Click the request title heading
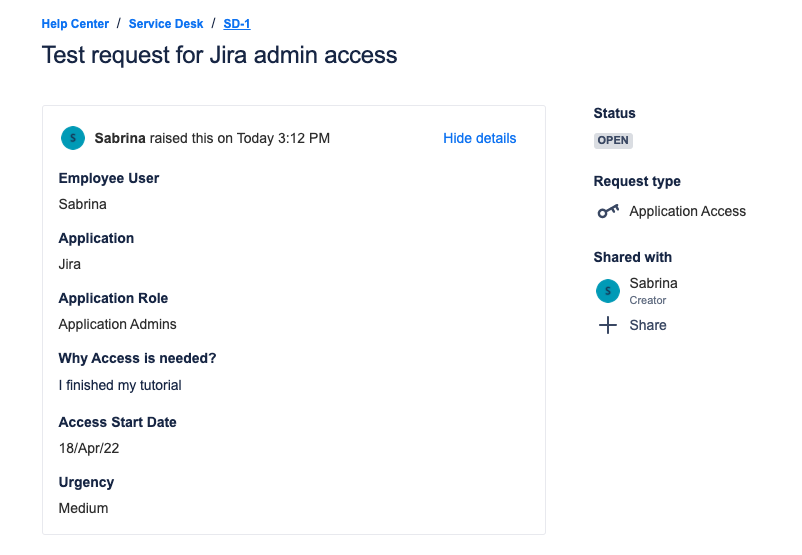Screen dimensions: 802x555 coord(219,55)
